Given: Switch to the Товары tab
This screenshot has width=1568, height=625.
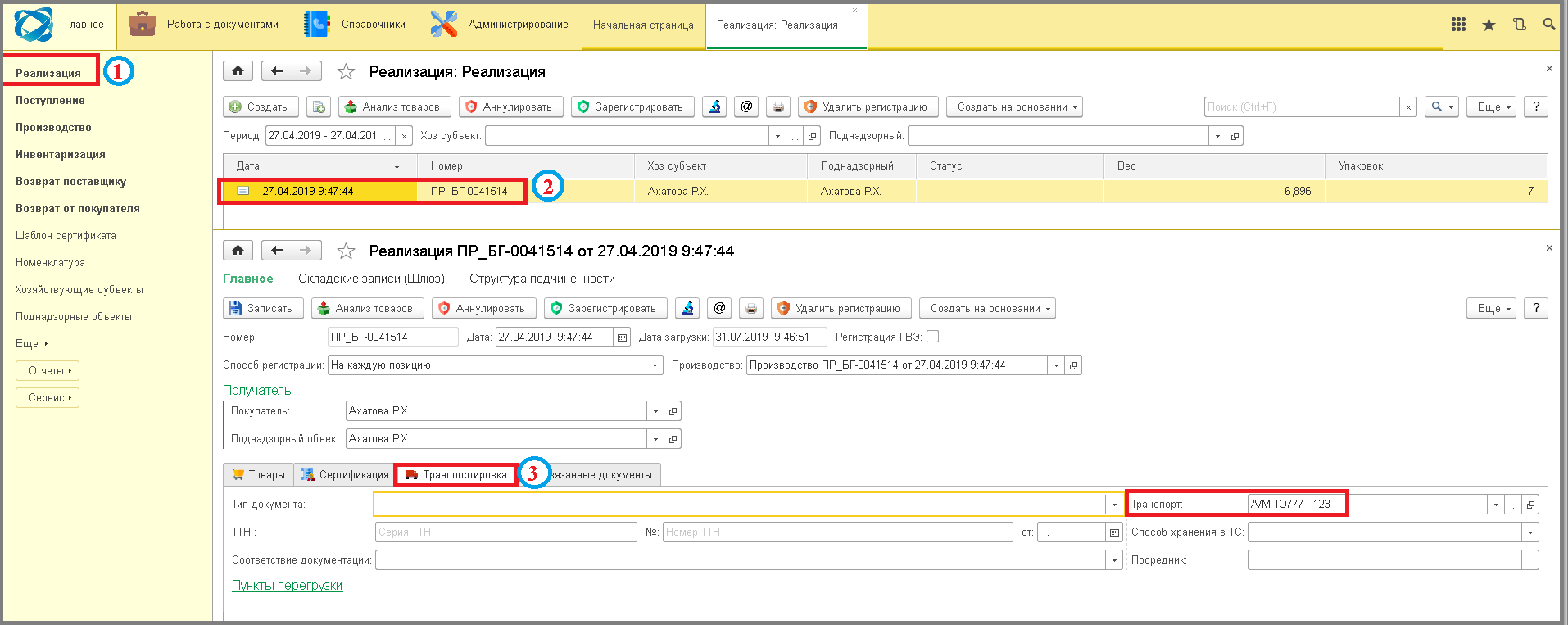Looking at the screenshot, I should pos(259,475).
